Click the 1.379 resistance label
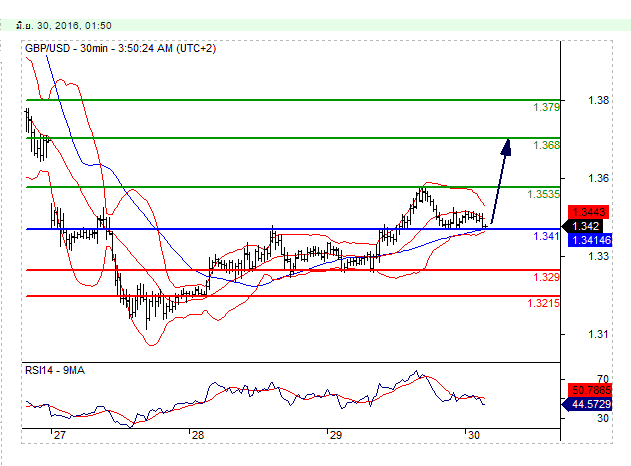The height and width of the screenshot is (466, 631). click(546, 107)
